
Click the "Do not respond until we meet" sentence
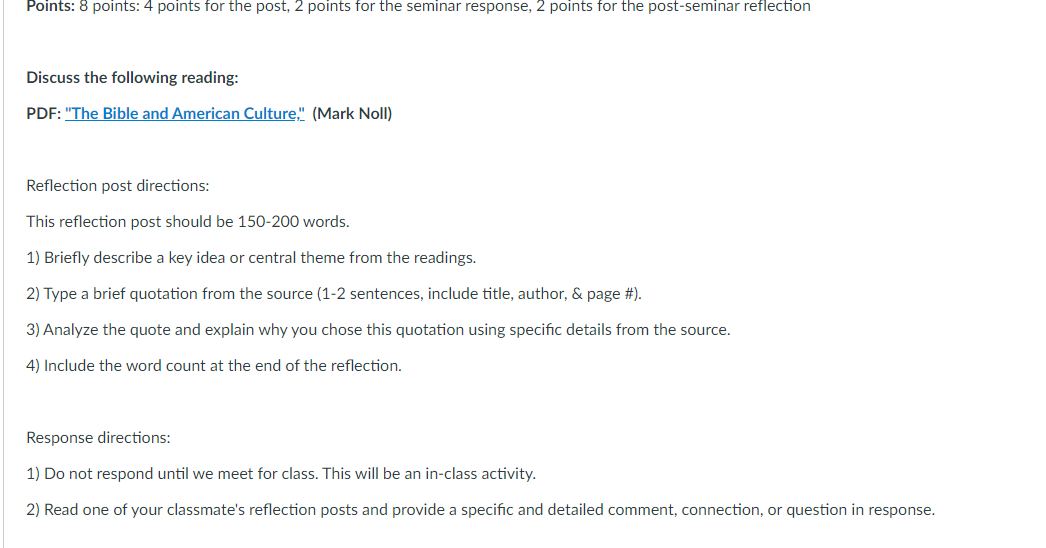[x=281, y=474]
